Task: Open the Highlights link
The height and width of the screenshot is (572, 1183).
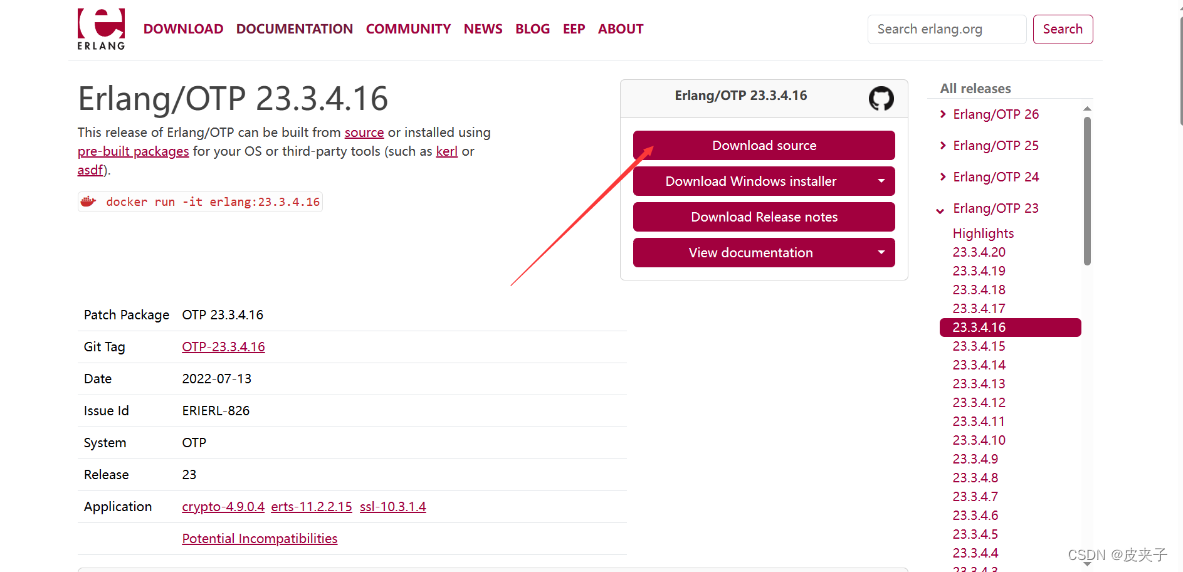Action: click(983, 233)
